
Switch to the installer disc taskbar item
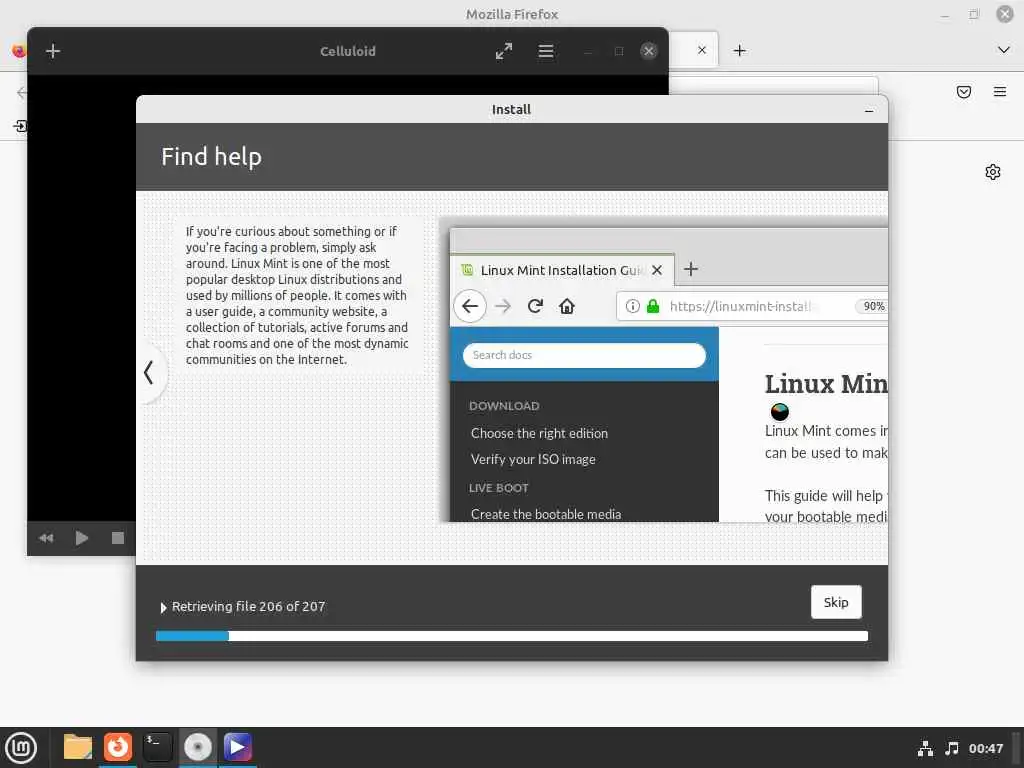point(198,747)
